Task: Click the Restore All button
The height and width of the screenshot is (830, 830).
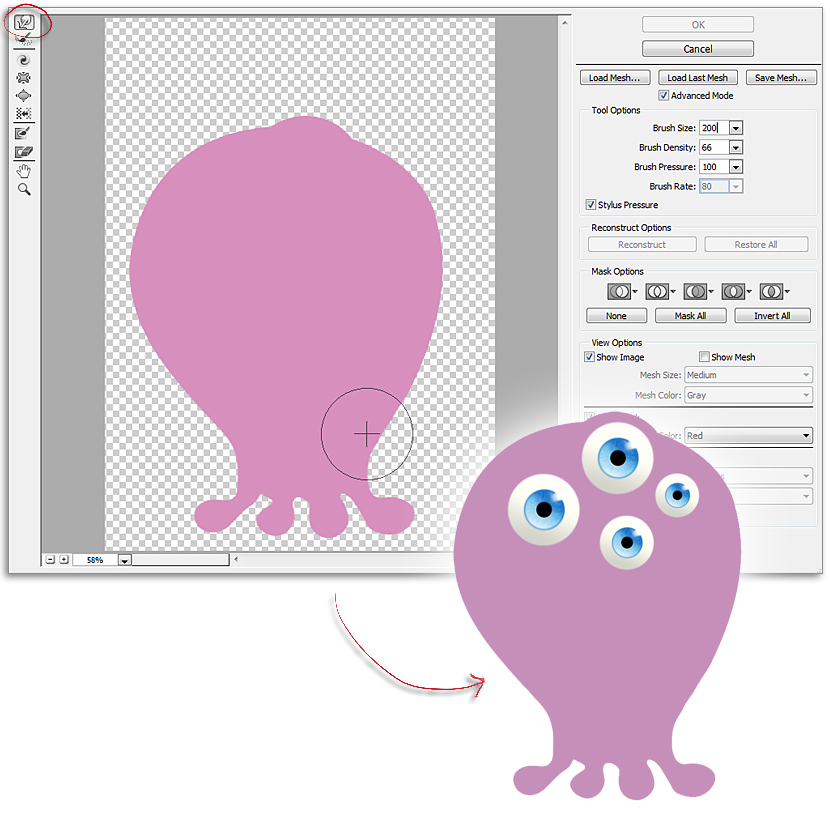Action: [x=756, y=245]
